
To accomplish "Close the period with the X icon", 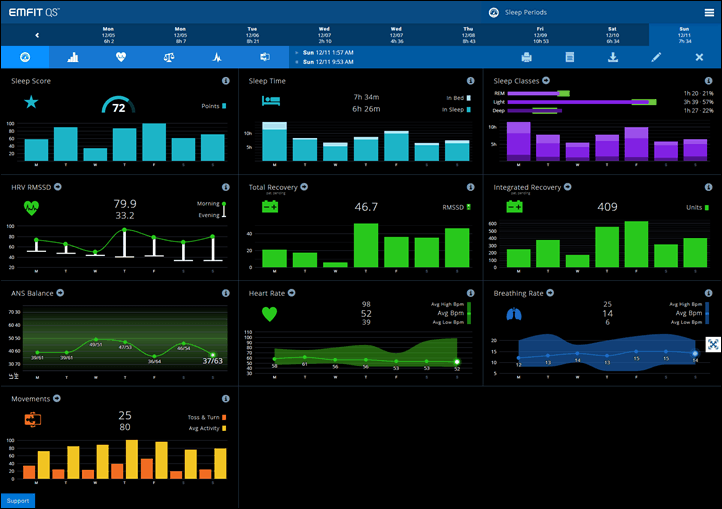I will pos(699,57).
